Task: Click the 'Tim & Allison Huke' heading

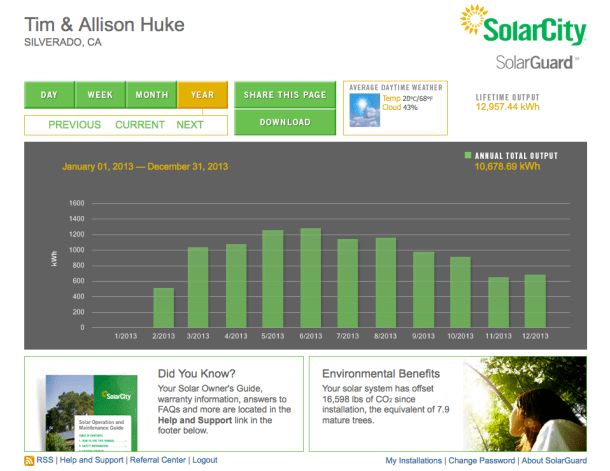Action: coord(104,25)
